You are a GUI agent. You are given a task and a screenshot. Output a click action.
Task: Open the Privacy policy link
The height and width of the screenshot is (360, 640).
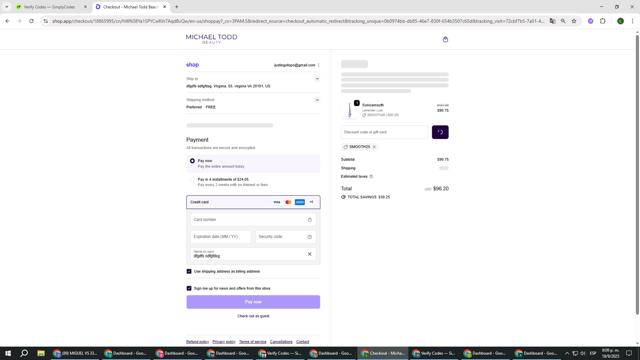pos(224,342)
